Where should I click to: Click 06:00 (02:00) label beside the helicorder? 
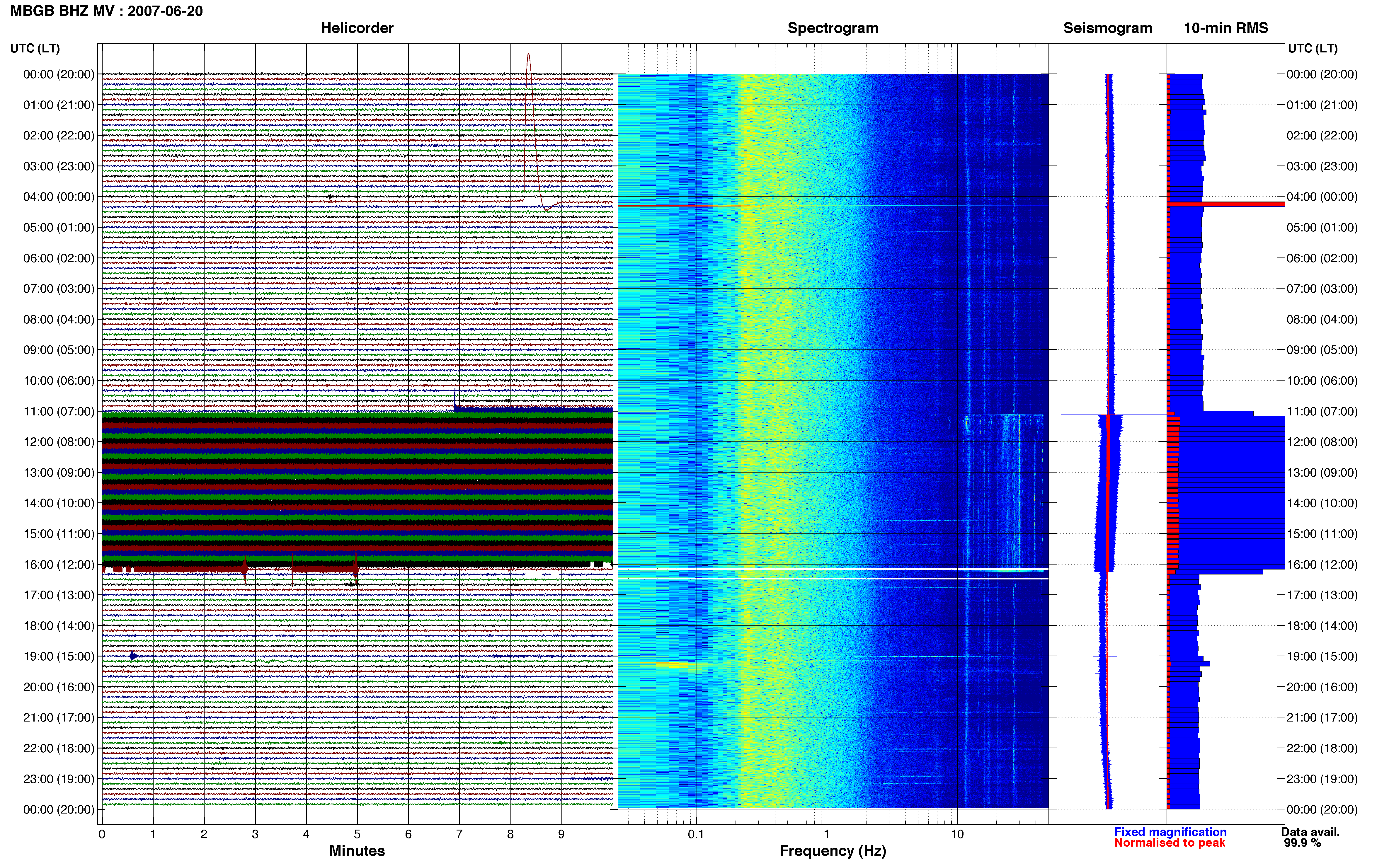click(x=59, y=258)
